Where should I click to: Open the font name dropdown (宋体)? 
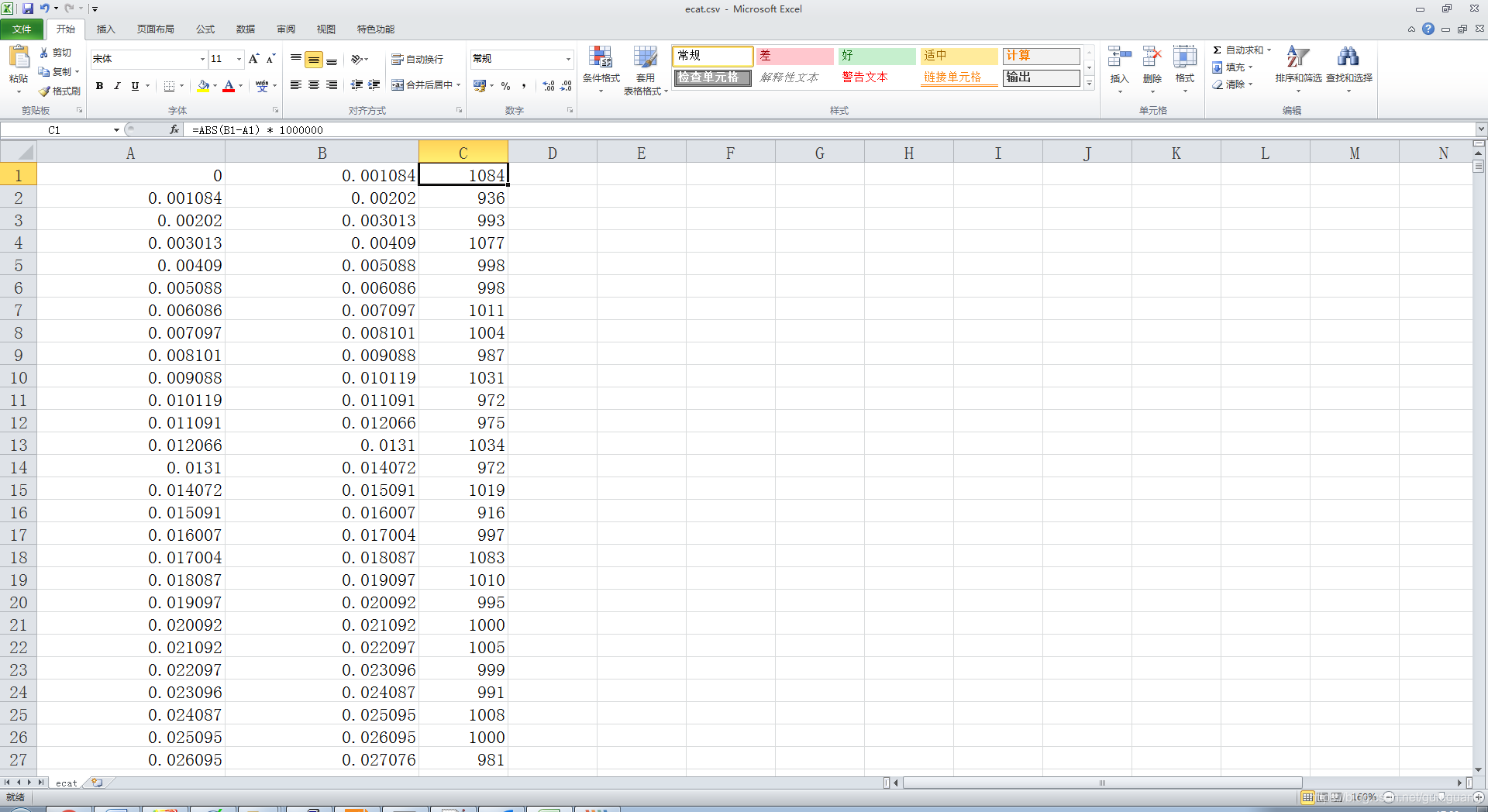pos(203,59)
